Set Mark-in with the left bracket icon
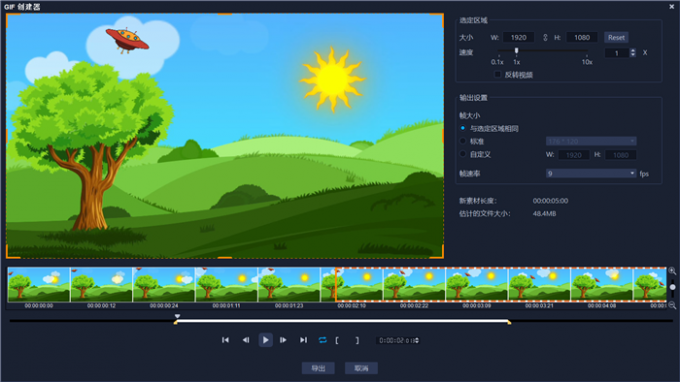 (337, 340)
